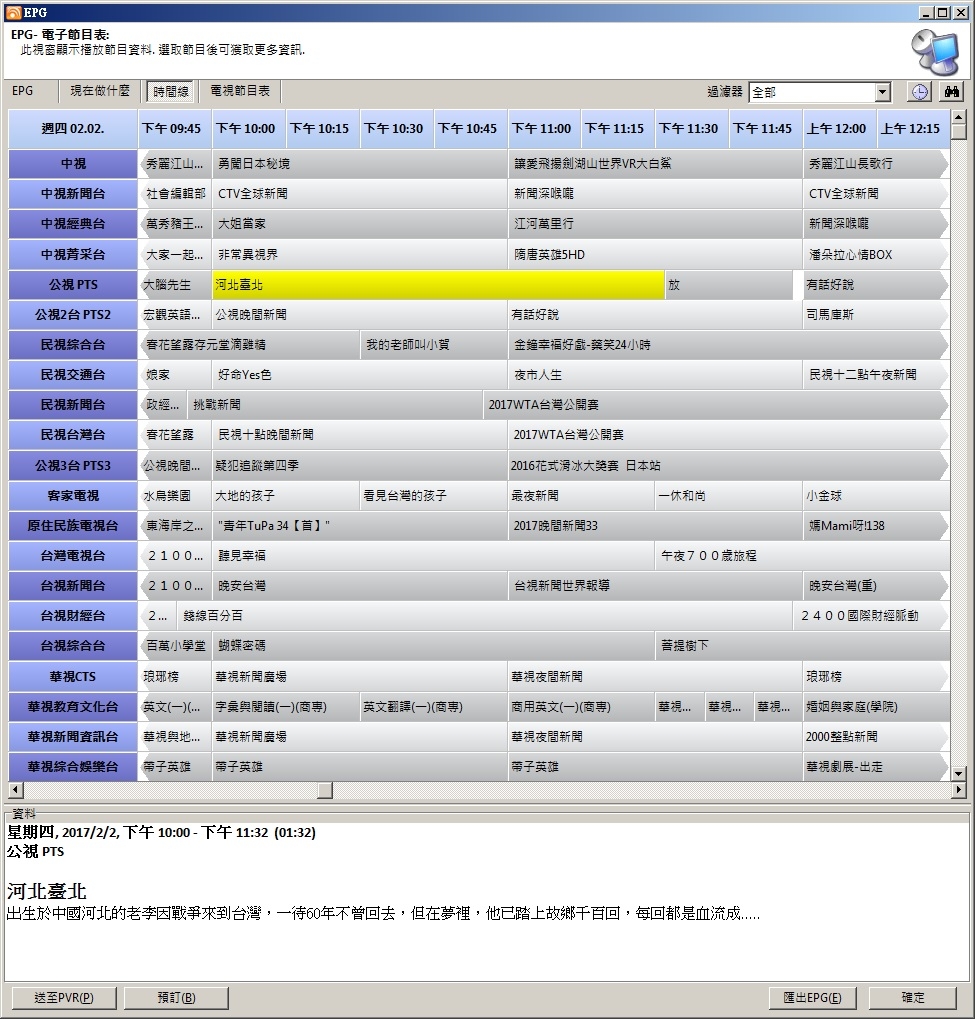This screenshot has width=975, height=1019.
Task: Select the 週四 02.02. date header
Action: point(73,129)
